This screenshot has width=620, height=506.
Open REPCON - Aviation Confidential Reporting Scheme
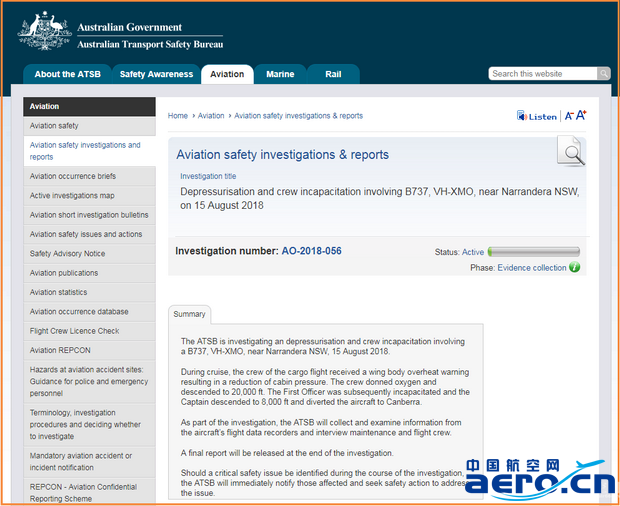point(89,493)
